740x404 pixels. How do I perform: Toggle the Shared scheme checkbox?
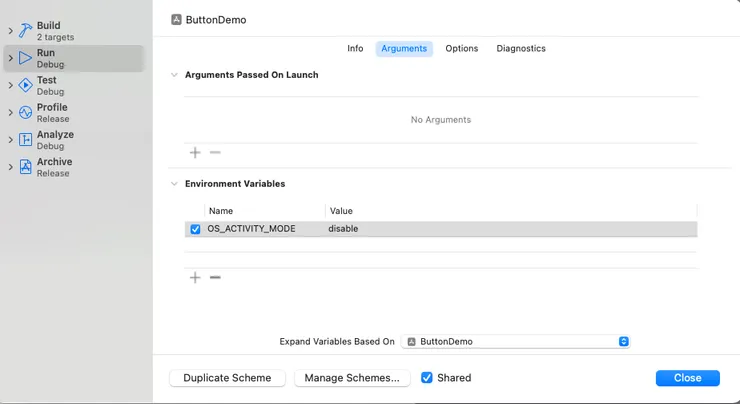pos(427,378)
